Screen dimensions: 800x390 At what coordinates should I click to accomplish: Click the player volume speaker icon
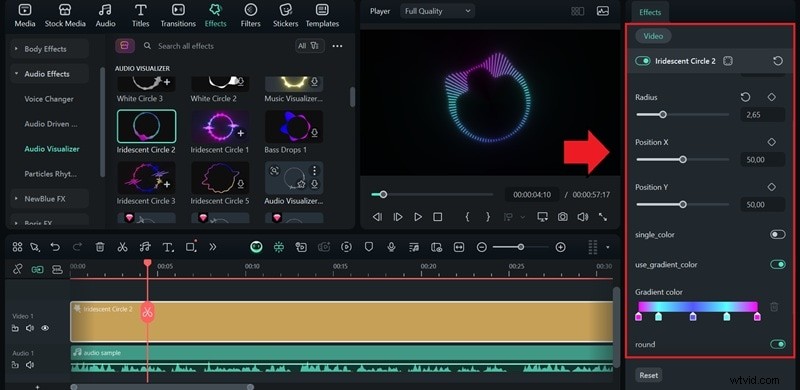[583, 217]
